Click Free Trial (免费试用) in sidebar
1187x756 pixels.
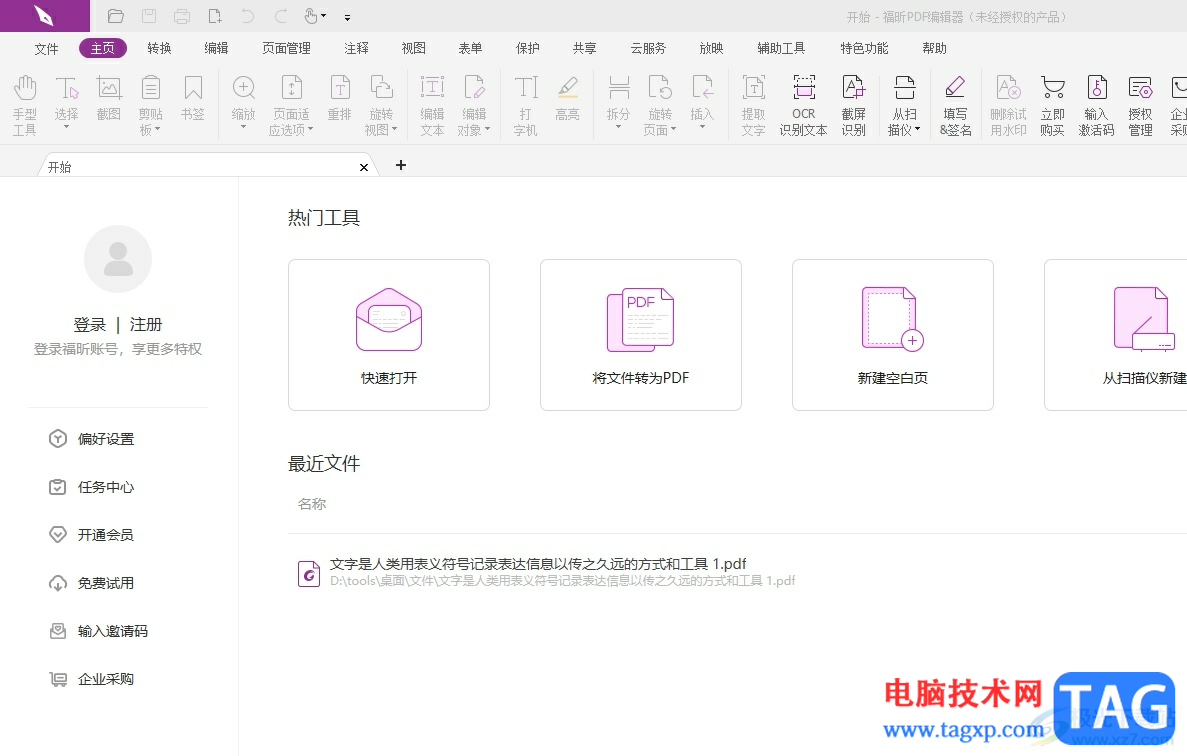tap(92, 583)
